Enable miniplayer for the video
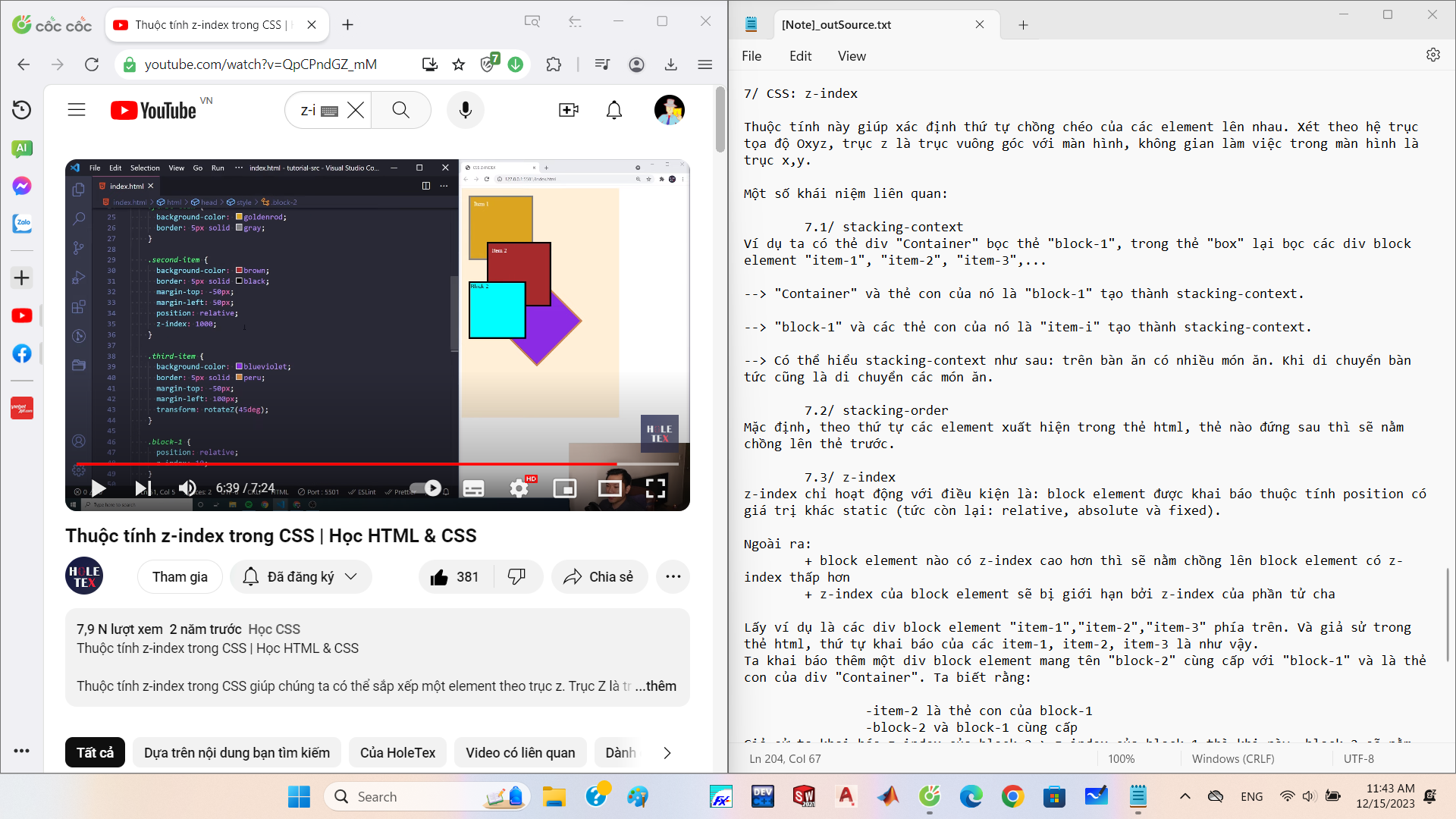Viewport: 1456px width, 819px height. 565,488
